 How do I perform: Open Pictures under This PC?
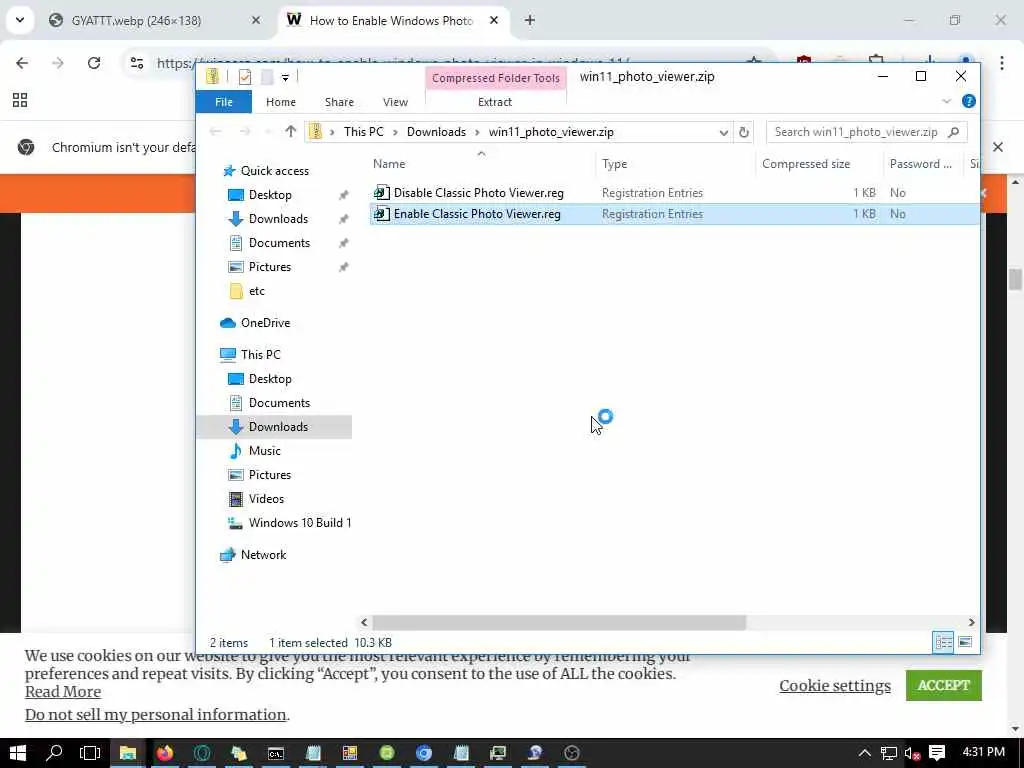point(270,475)
